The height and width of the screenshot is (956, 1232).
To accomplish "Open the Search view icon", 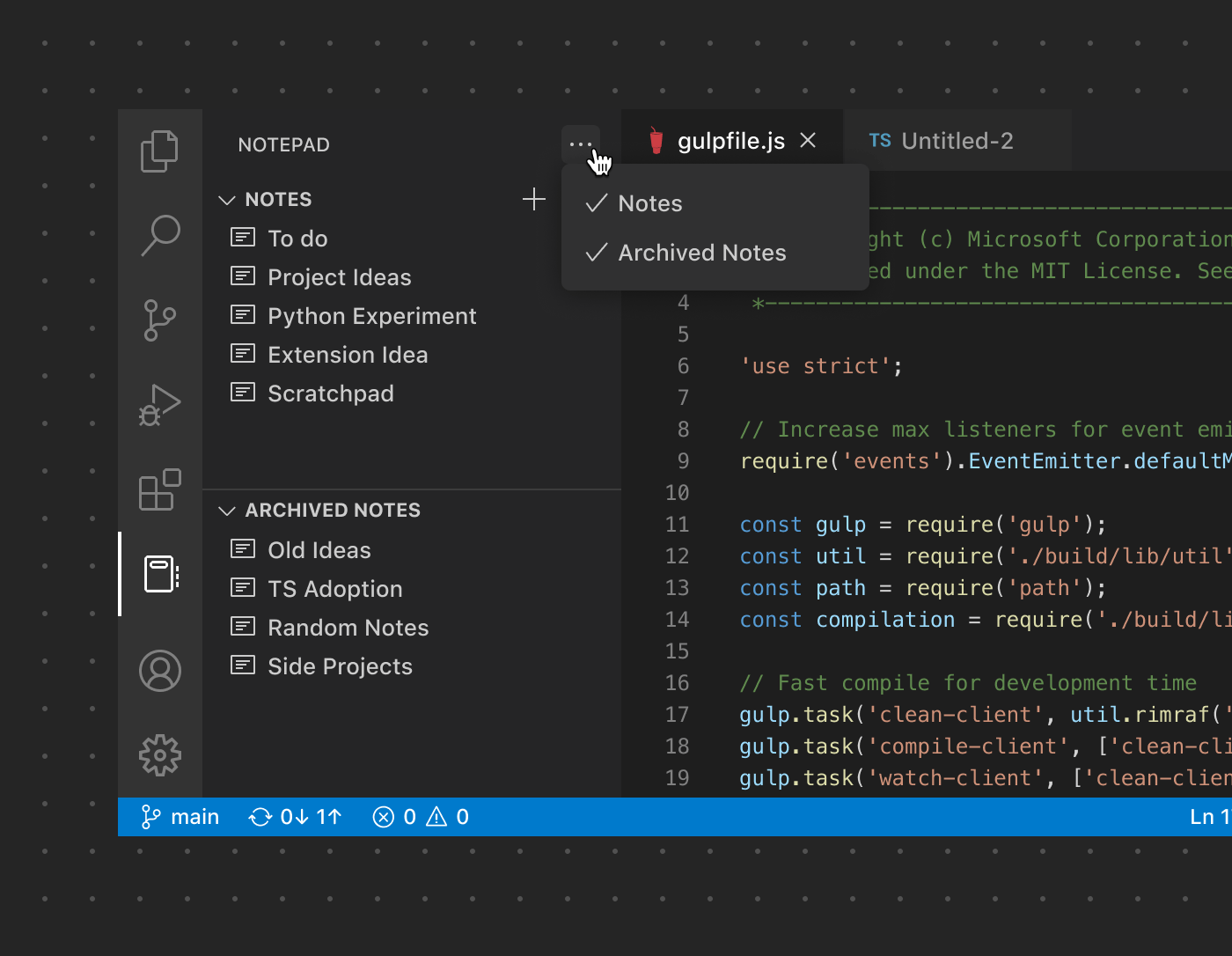I will tap(159, 235).
